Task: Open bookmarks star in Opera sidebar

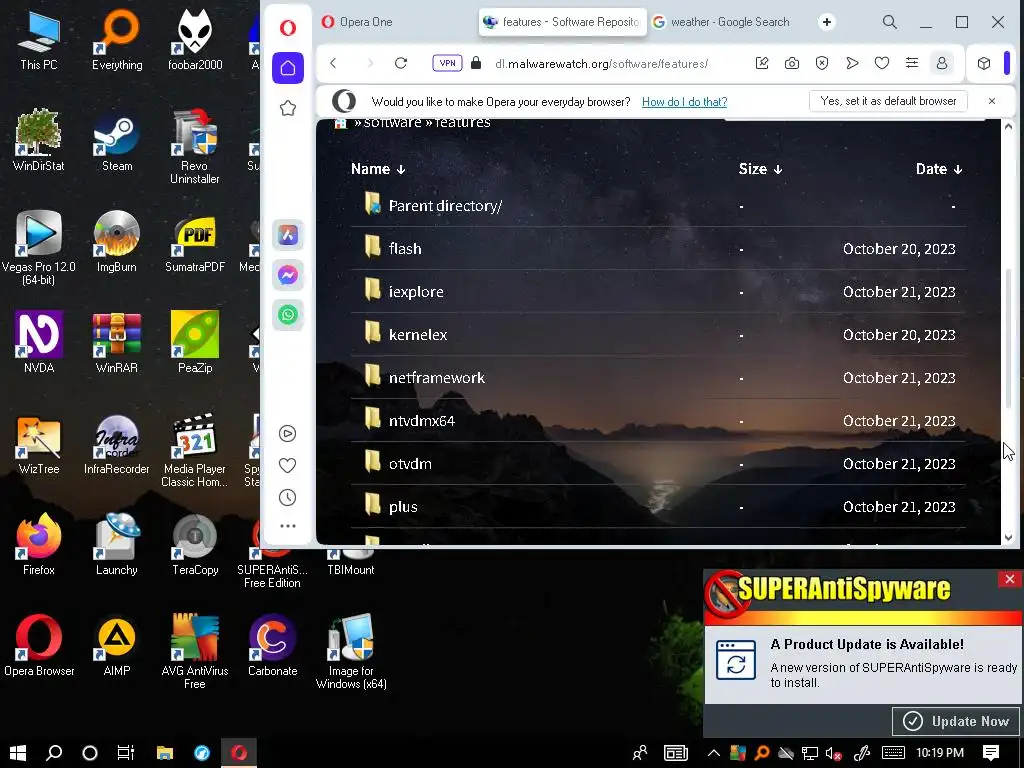Action: 288,108
